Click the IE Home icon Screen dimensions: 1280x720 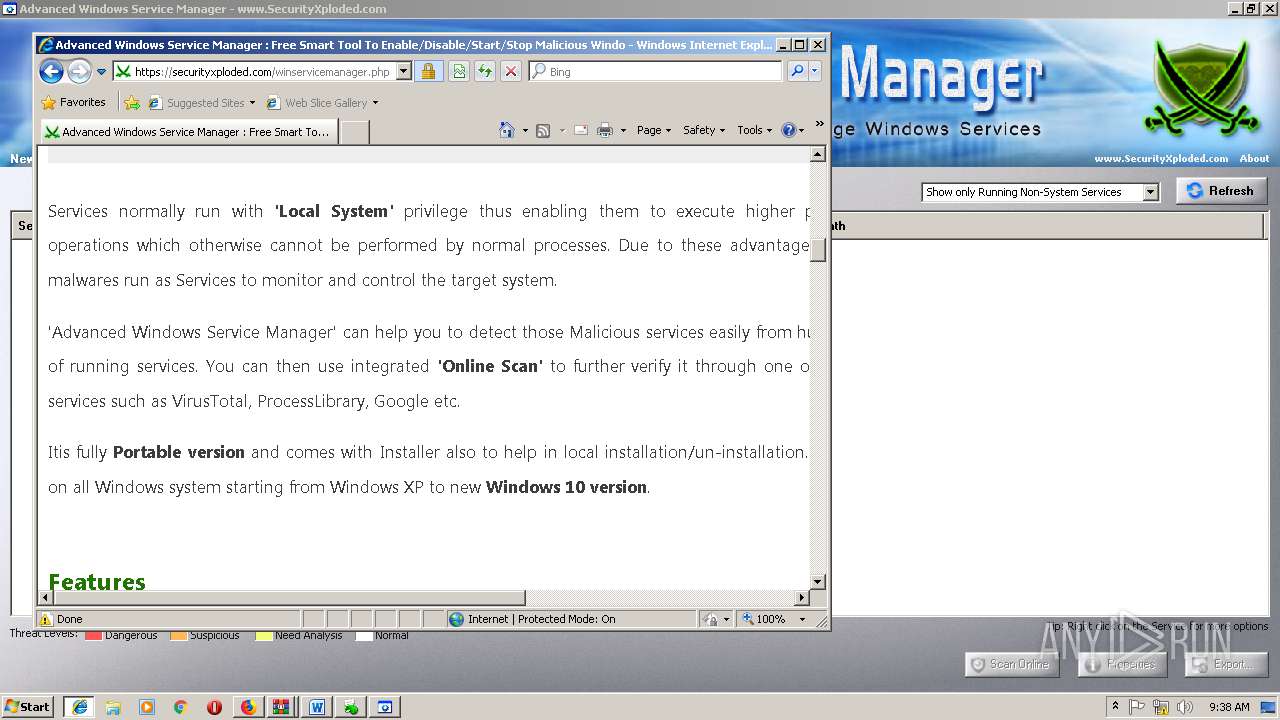pos(507,130)
